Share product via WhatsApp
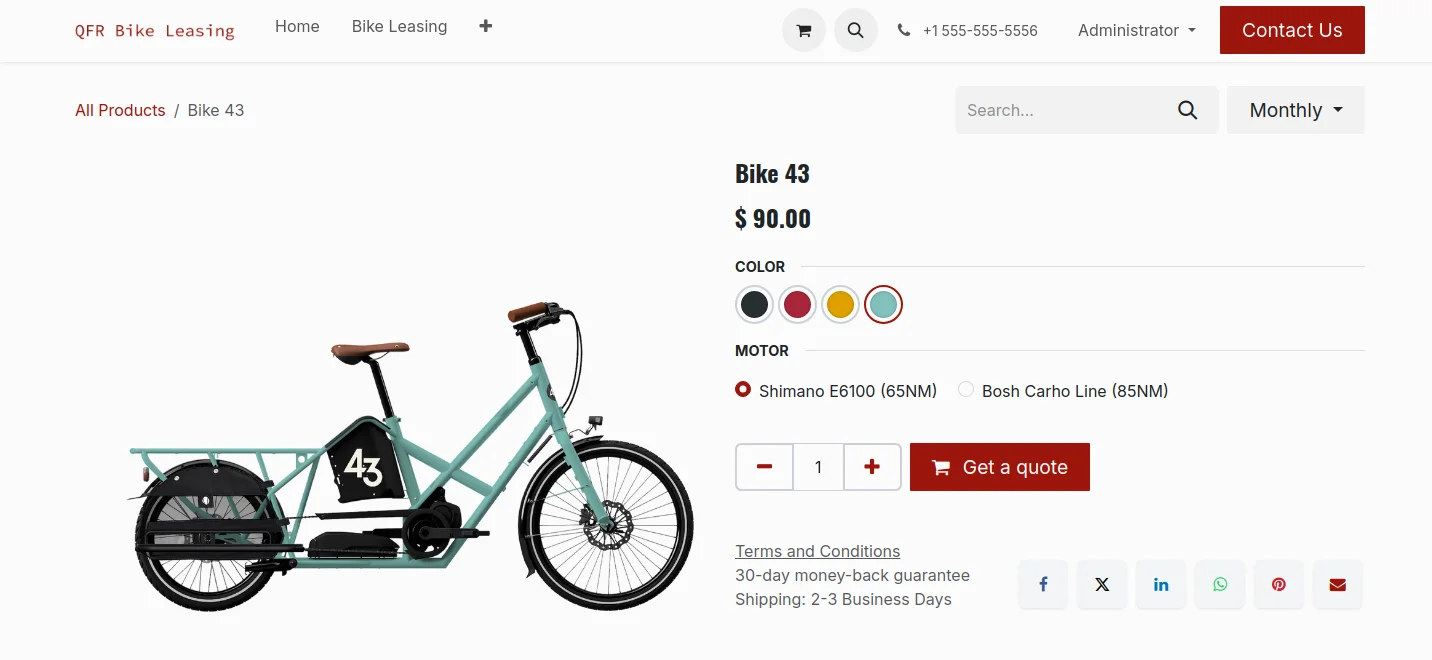This screenshot has height=660, width=1432. click(x=1220, y=585)
